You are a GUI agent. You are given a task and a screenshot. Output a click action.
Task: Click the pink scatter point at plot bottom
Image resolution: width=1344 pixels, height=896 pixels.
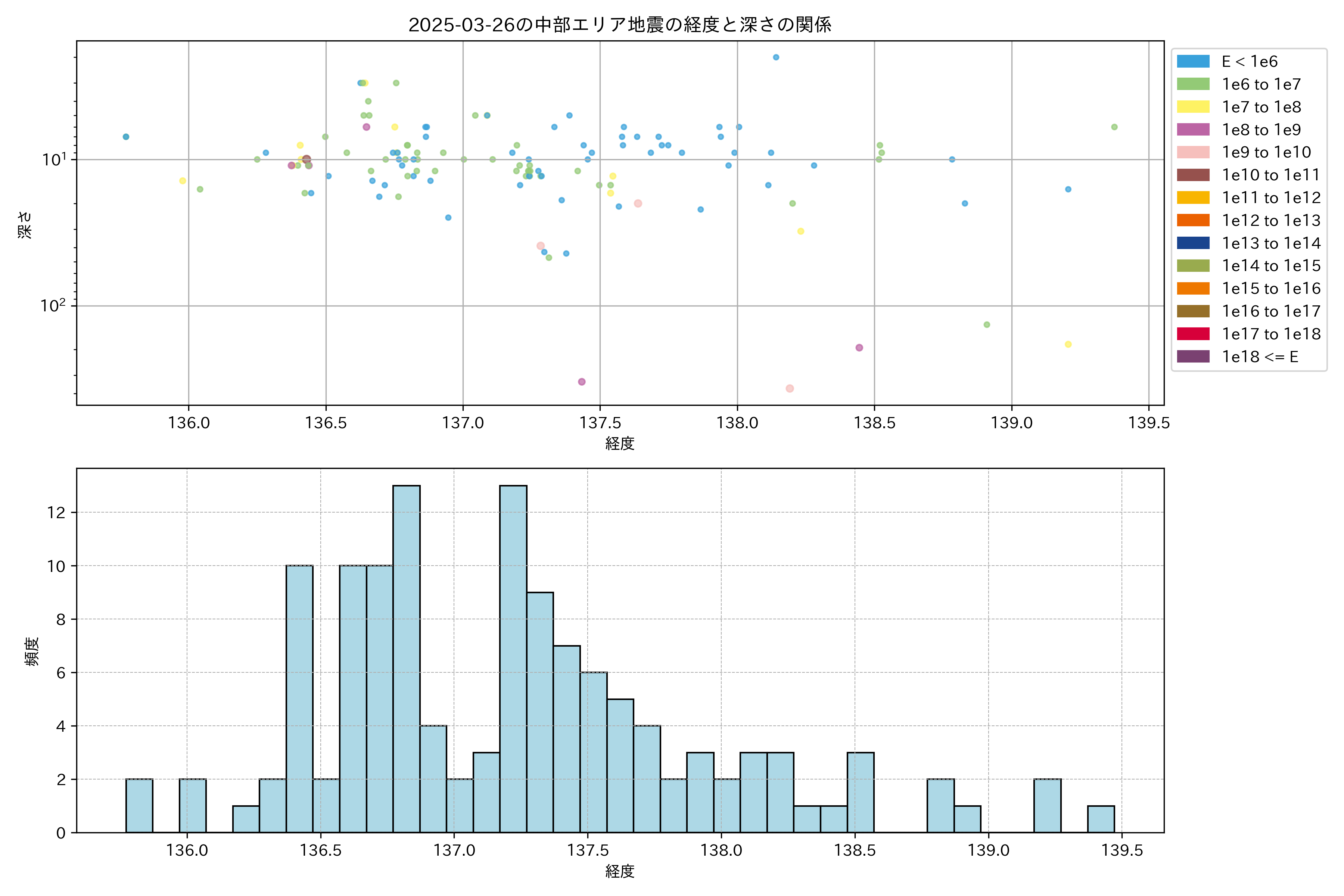[x=789, y=389]
